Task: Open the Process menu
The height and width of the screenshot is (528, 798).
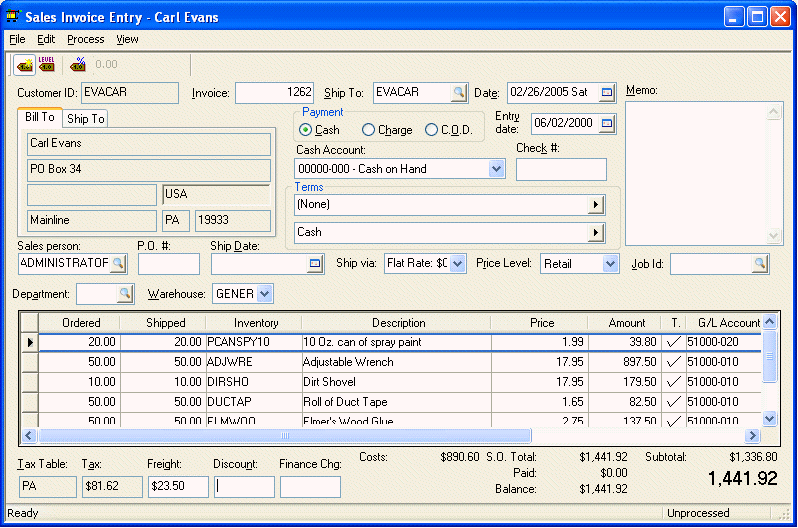Action: click(86, 39)
